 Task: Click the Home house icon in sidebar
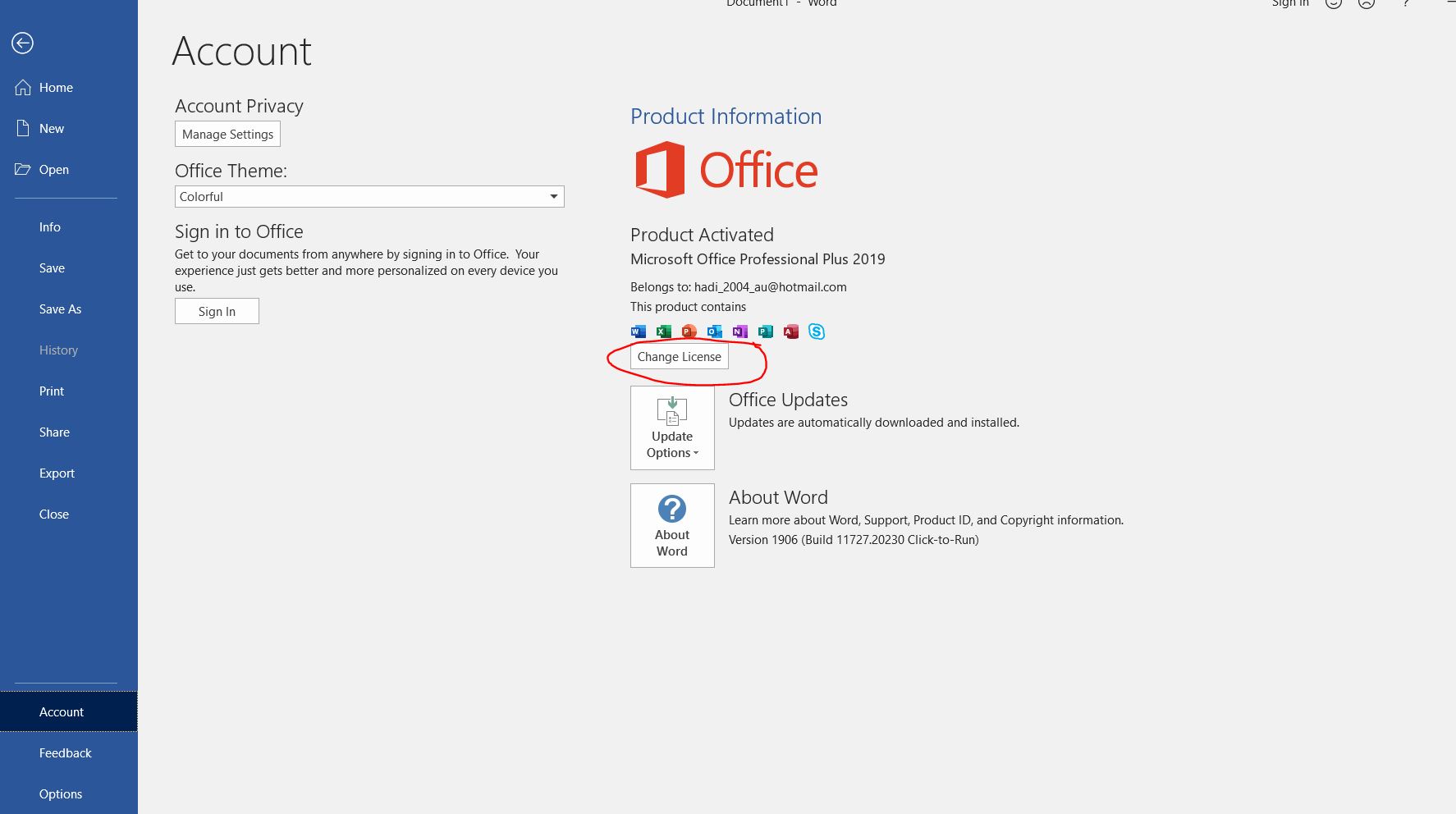pyautogui.click(x=23, y=88)
